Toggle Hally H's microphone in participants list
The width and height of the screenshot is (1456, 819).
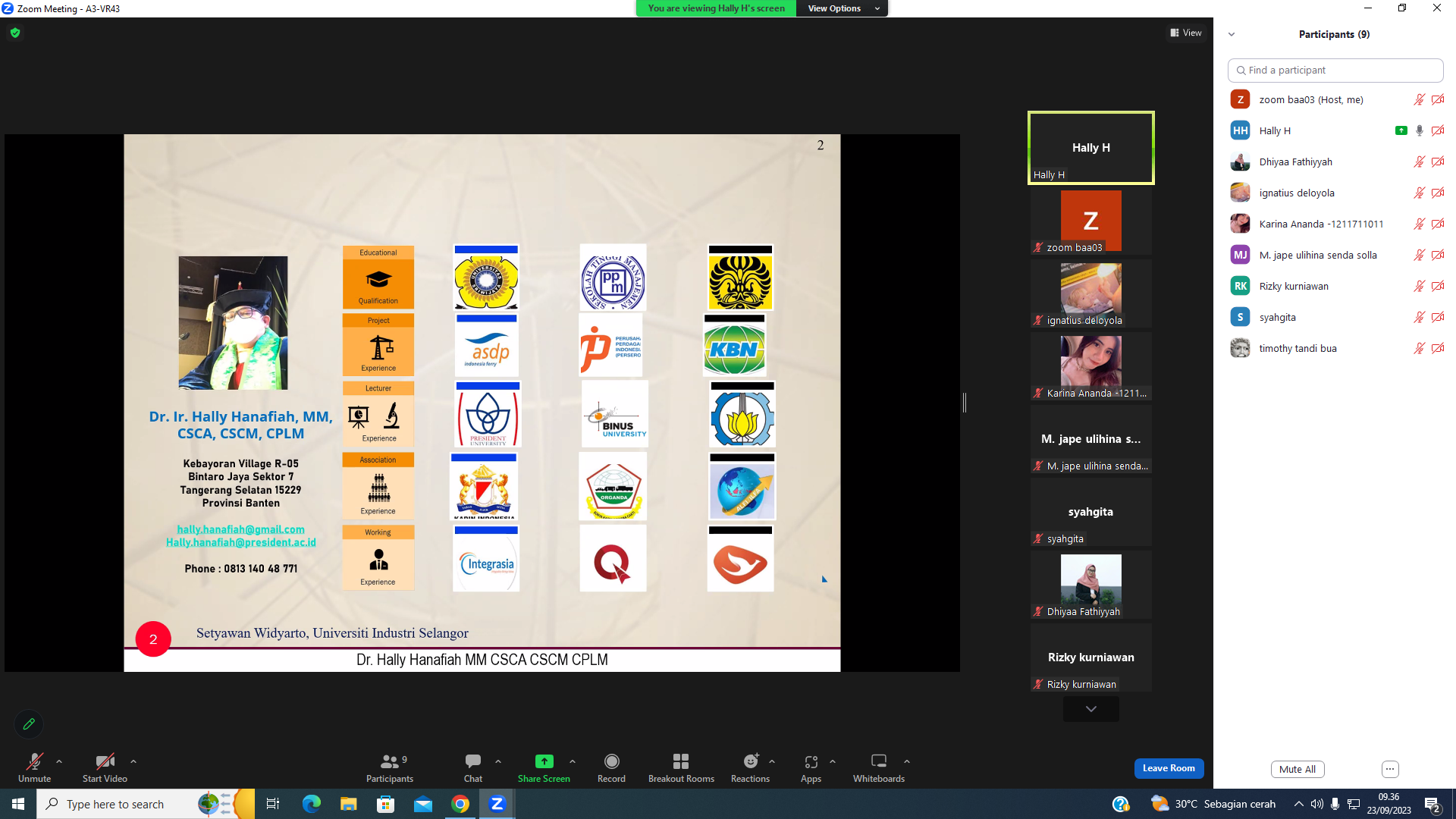point(1420,130)
